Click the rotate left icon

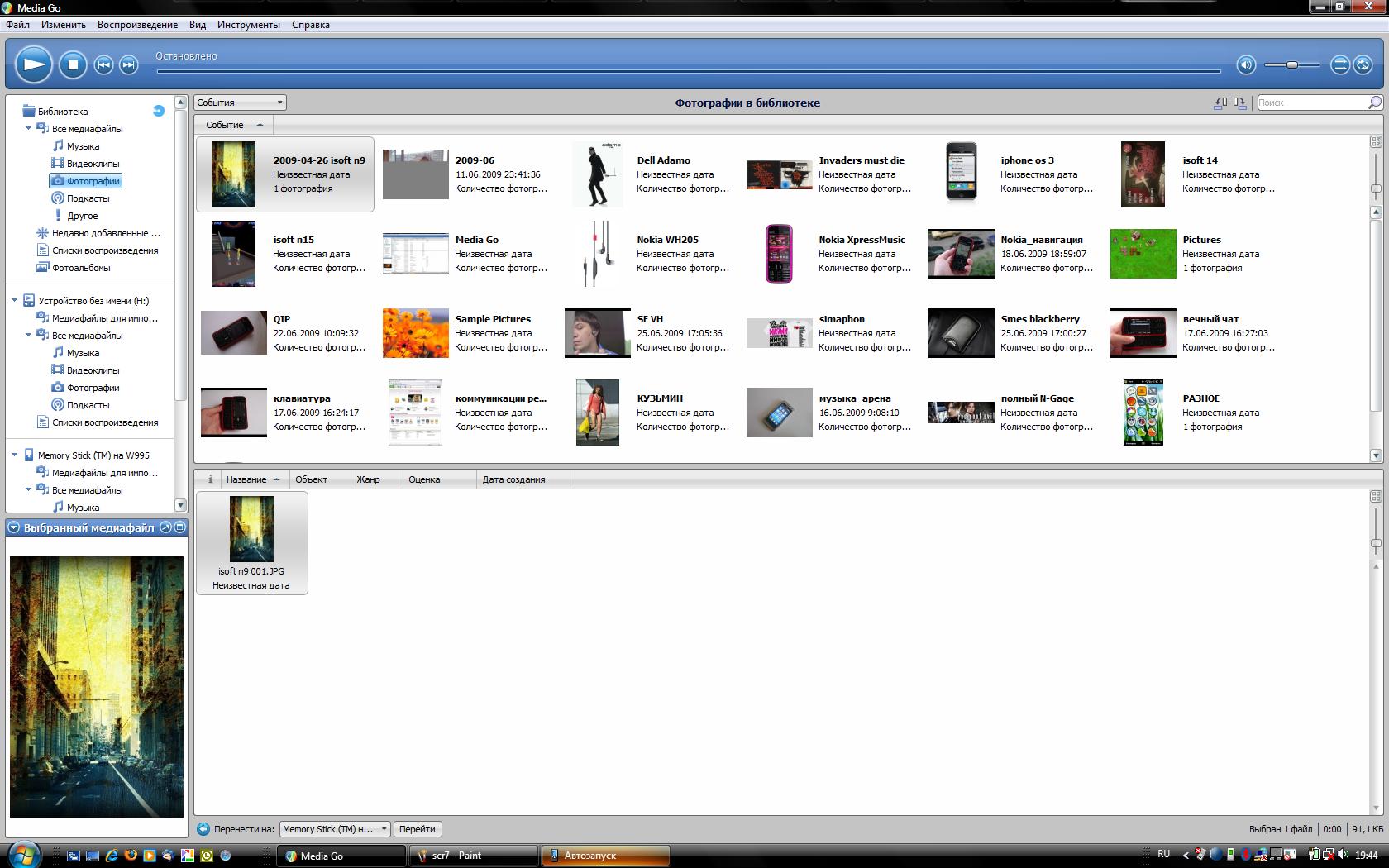(1220, 103)
